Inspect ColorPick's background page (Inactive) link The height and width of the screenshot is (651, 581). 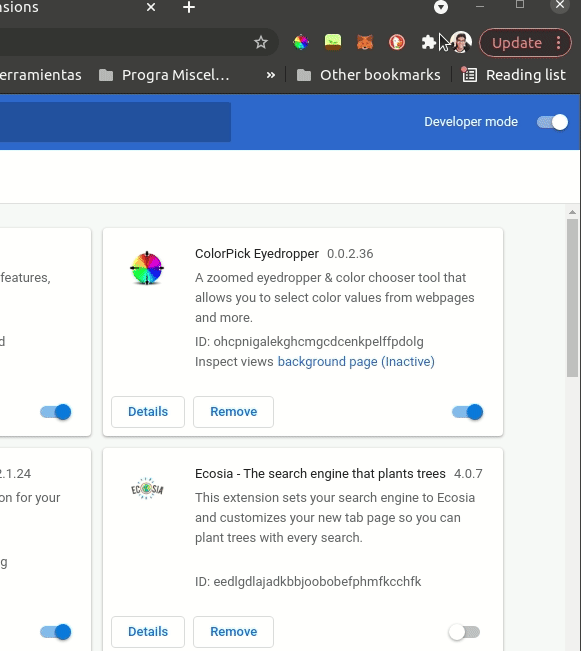pos(356,362)
